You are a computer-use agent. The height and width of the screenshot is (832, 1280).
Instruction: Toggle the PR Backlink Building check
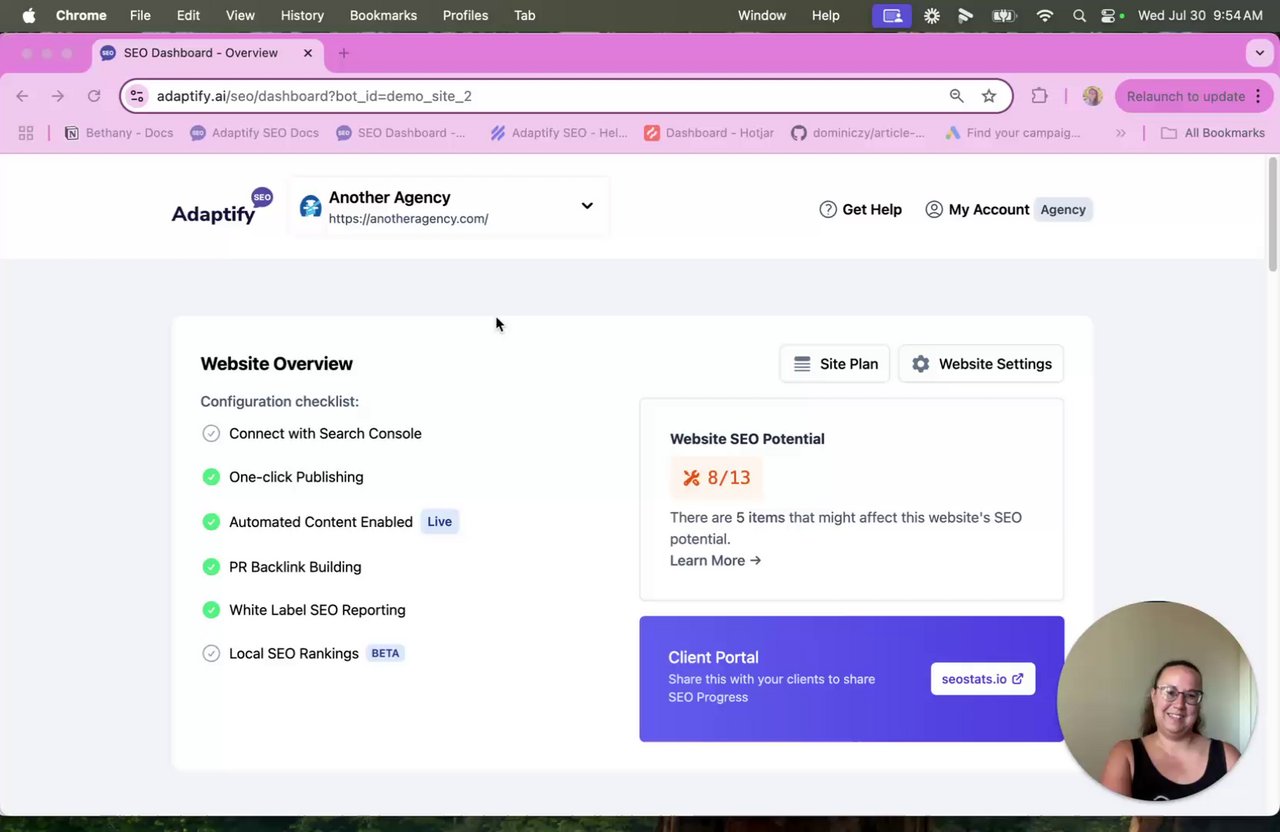[211, 567]
